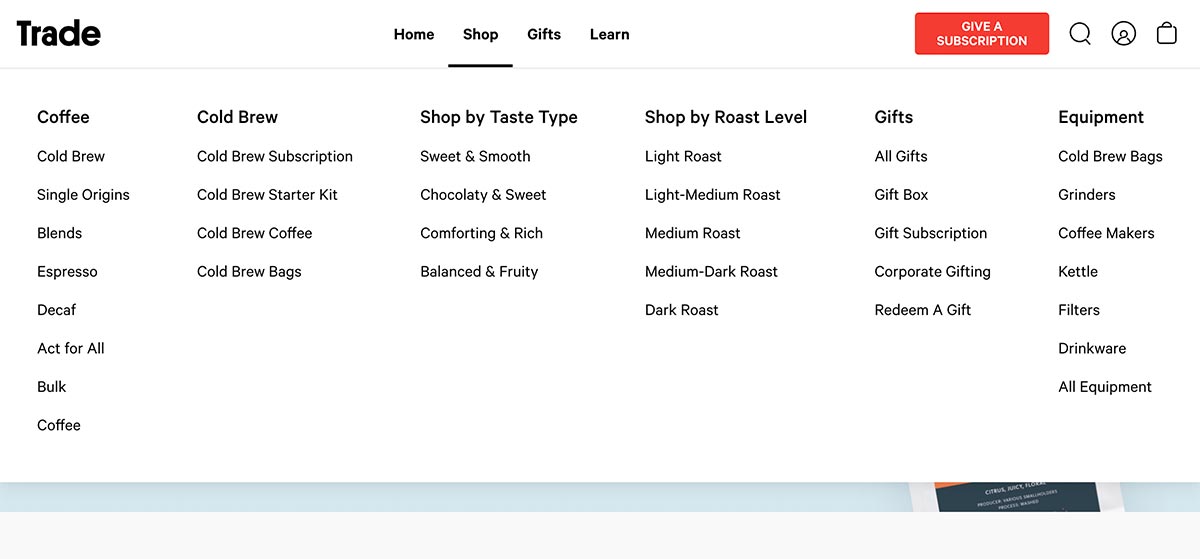View Coffee Makers
Screen dimensions: 1200x559
[x=1106, y=233]
